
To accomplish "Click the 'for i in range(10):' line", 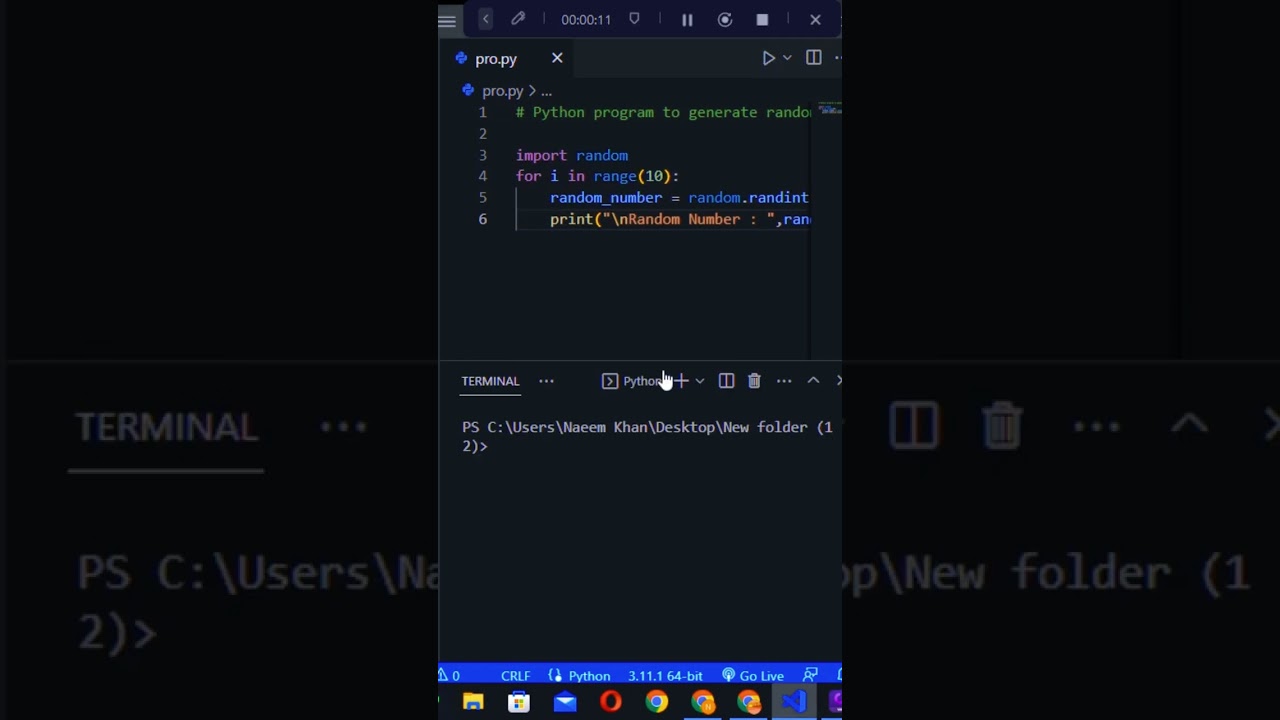I will tap(597, 176).
